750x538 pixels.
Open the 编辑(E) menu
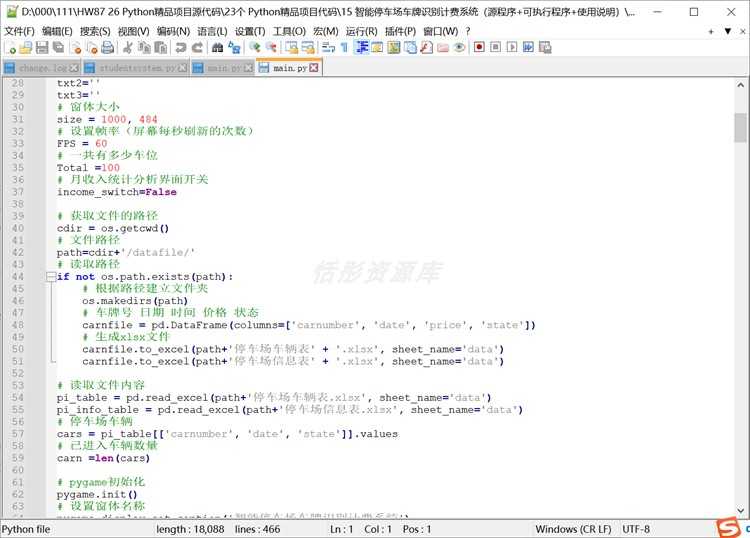57,31
